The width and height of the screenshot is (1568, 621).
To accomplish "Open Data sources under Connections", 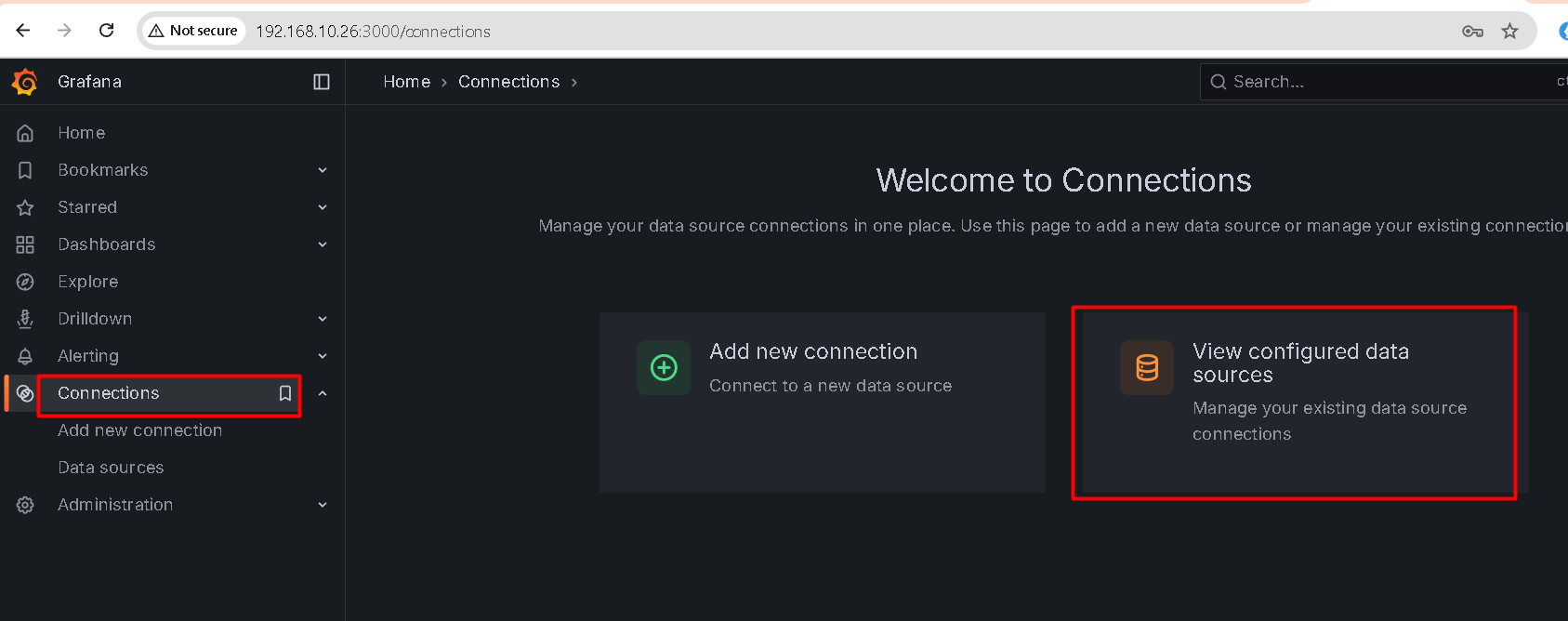I will [x=111, y=468].
